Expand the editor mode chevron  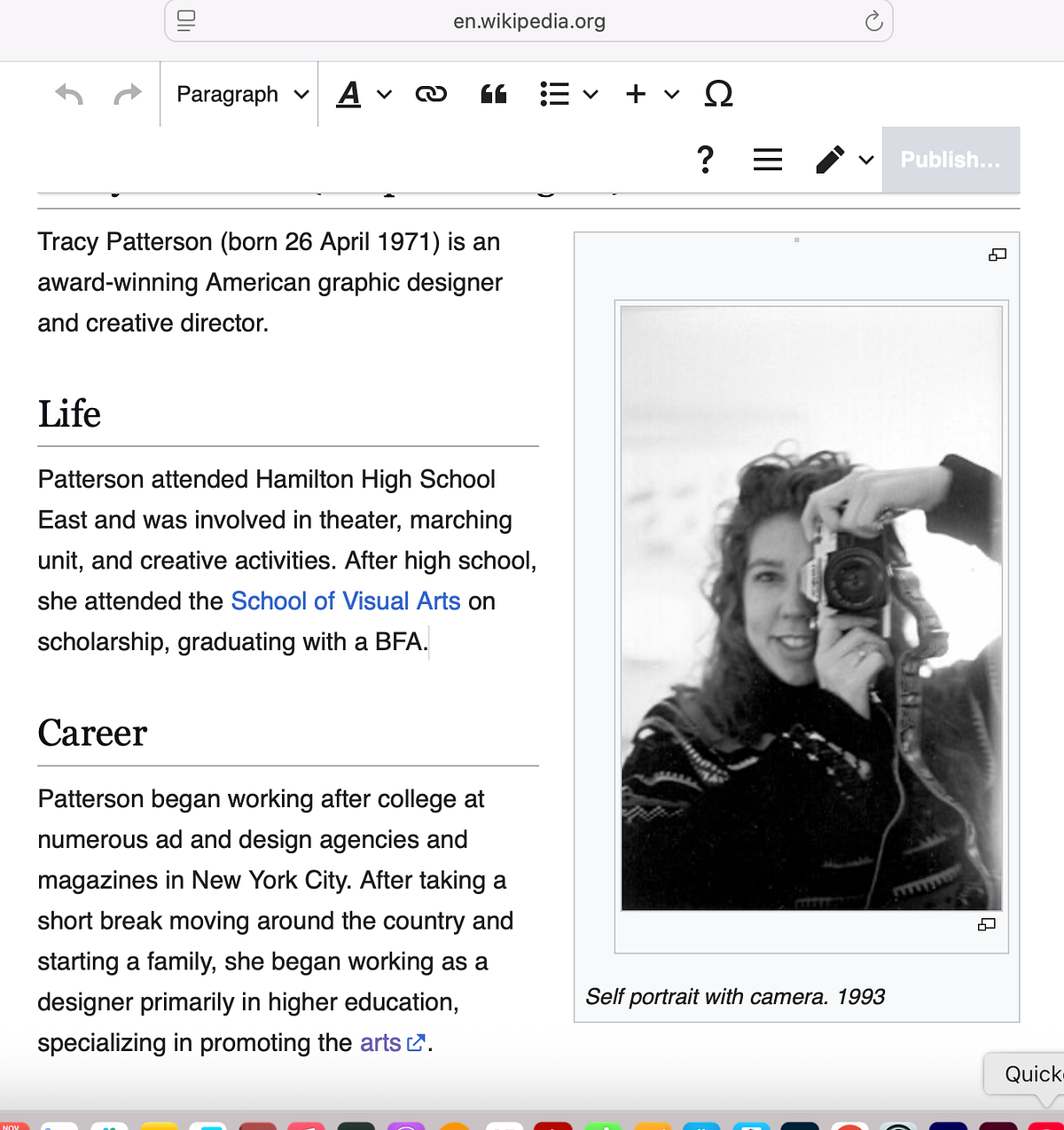pyautogui.click(x=866, y=160)
